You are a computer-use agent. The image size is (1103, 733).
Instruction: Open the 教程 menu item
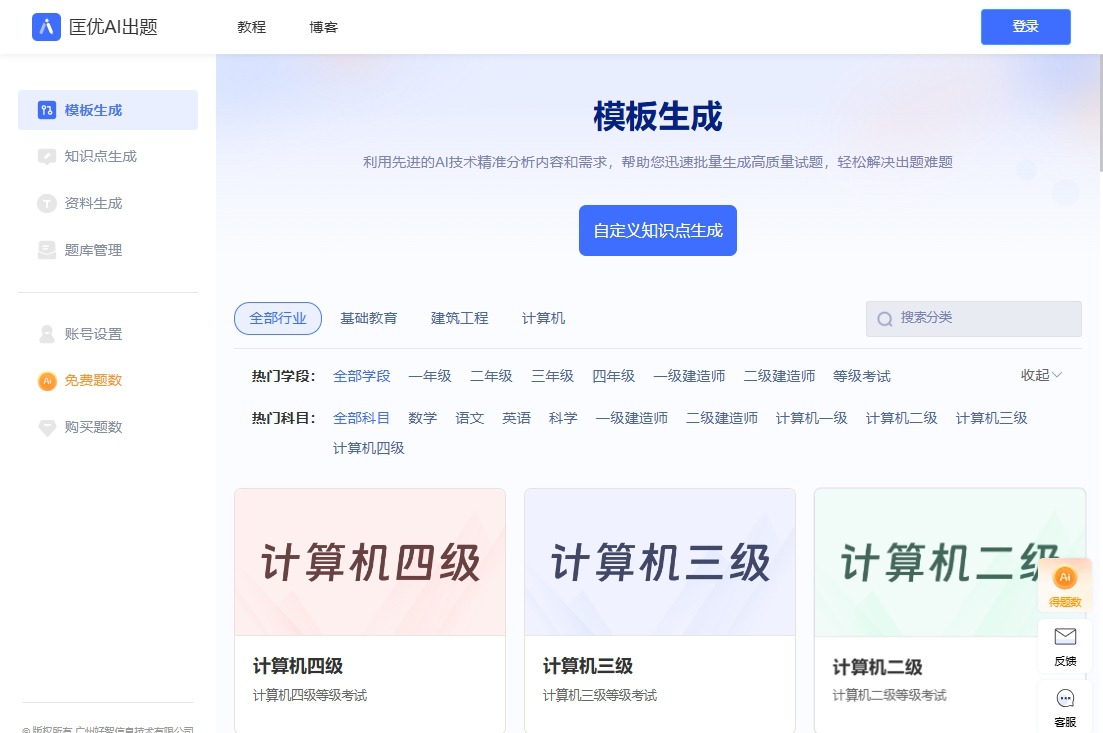[x=250, y=27]
